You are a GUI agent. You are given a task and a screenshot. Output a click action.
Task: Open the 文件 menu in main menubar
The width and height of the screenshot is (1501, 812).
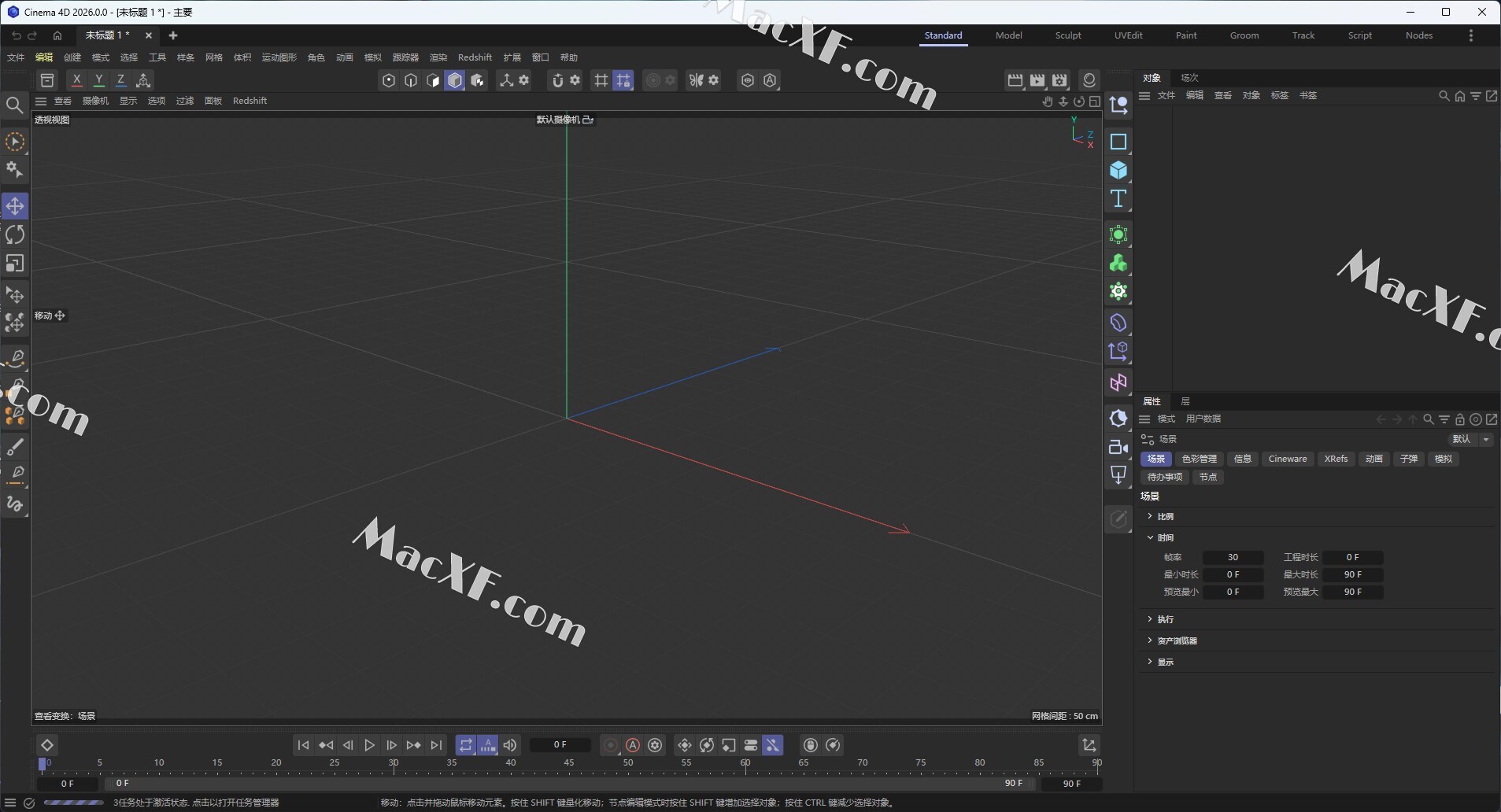[16, 57]
